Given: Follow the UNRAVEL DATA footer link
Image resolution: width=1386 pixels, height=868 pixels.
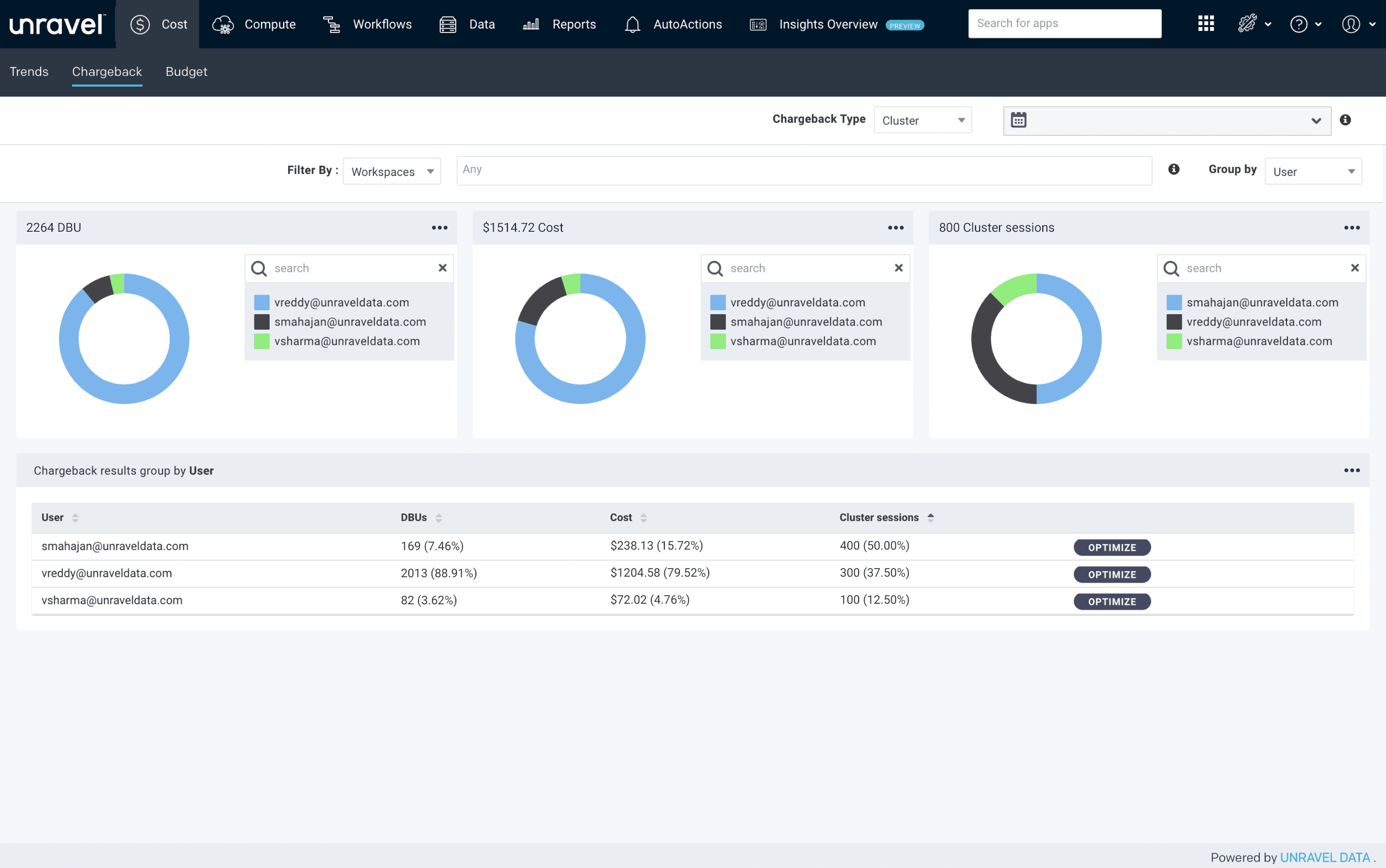Looking at the screenshot, I should [1325, 857].
